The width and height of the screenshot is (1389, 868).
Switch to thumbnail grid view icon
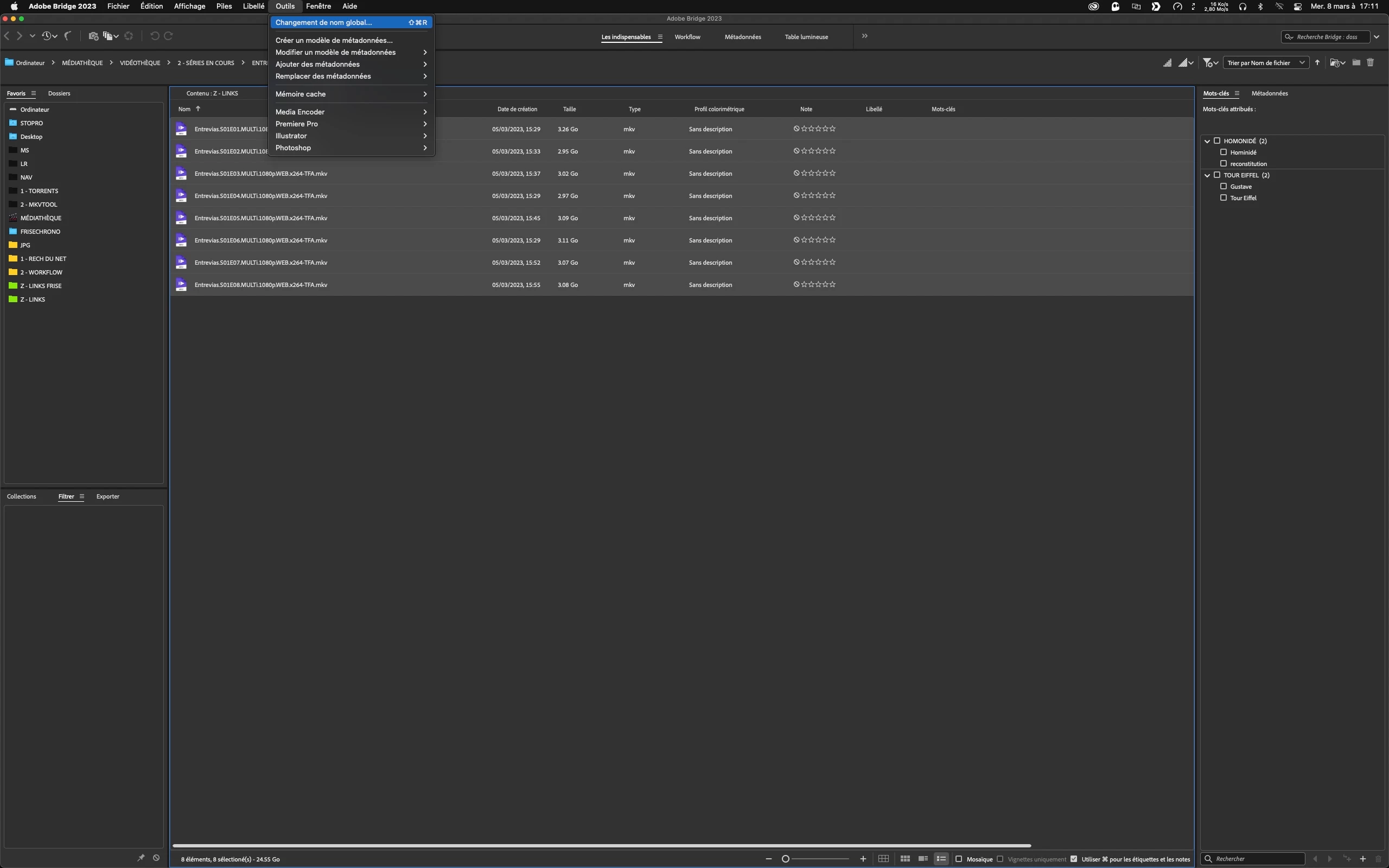click(905, 859)
